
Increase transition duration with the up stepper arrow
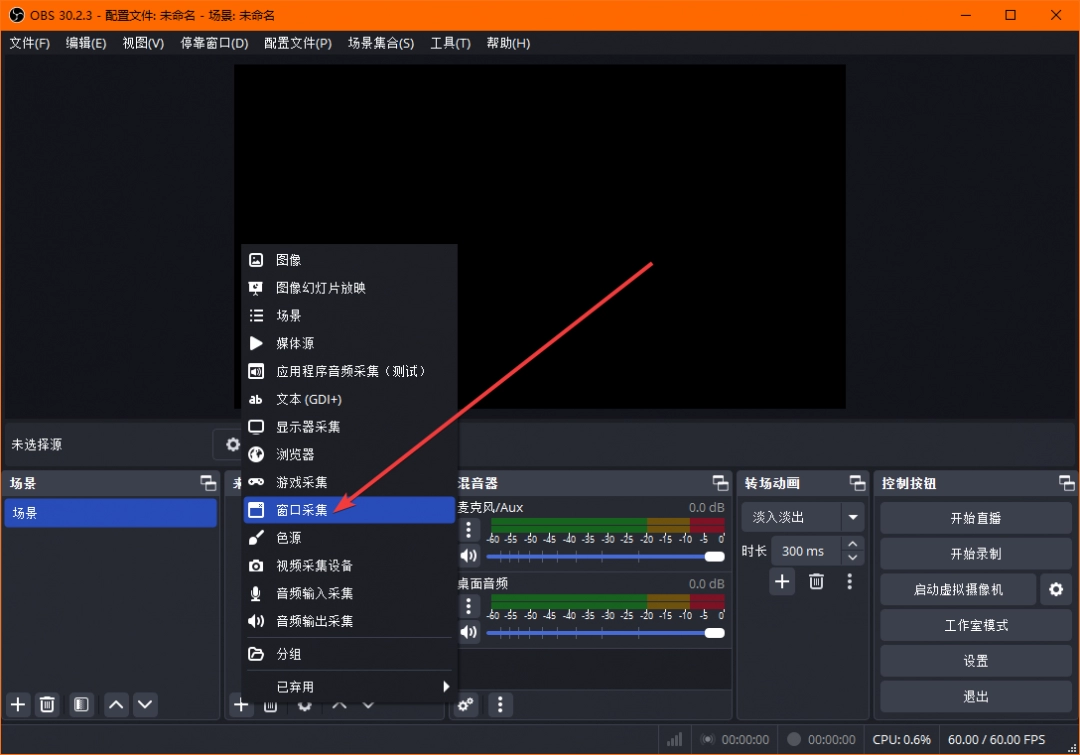[851, 544]
